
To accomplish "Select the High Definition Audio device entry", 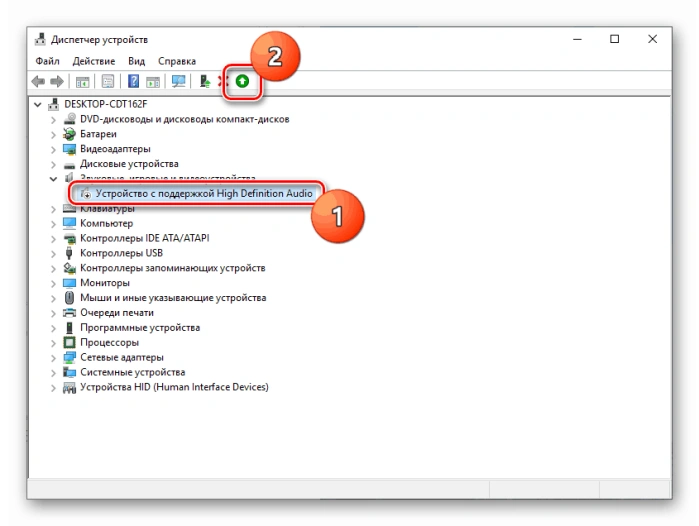I will pyautogui.click(x=204, y=193).
